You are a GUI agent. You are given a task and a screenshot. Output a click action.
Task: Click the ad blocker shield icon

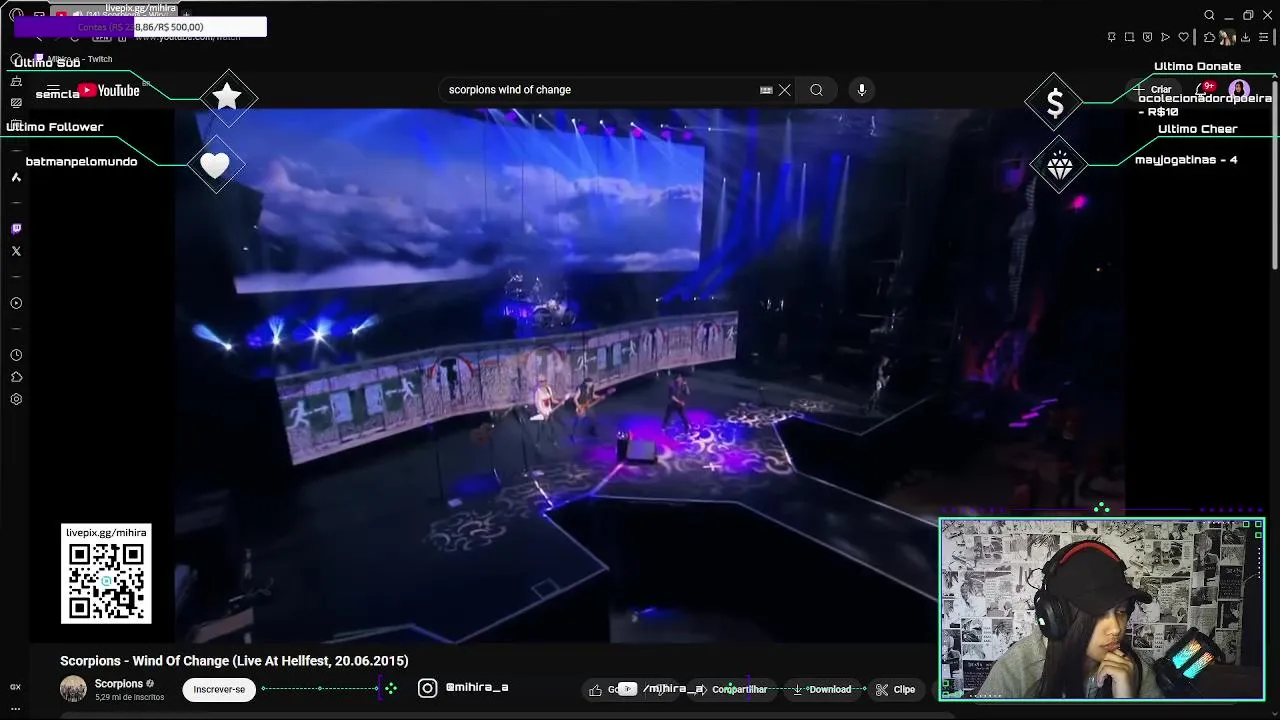tap(1147, 37)
